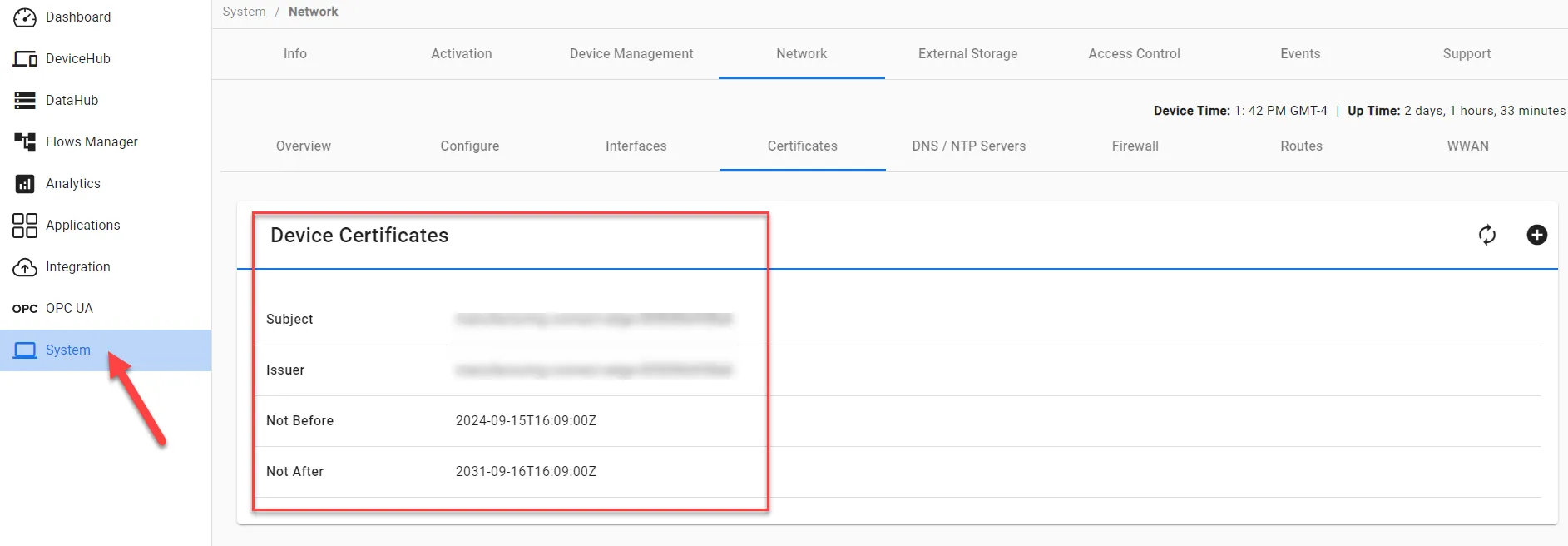This screenshot has height=546, width=1568.
Task: Switch to the Info tab
Action: [x=295, y=53]
